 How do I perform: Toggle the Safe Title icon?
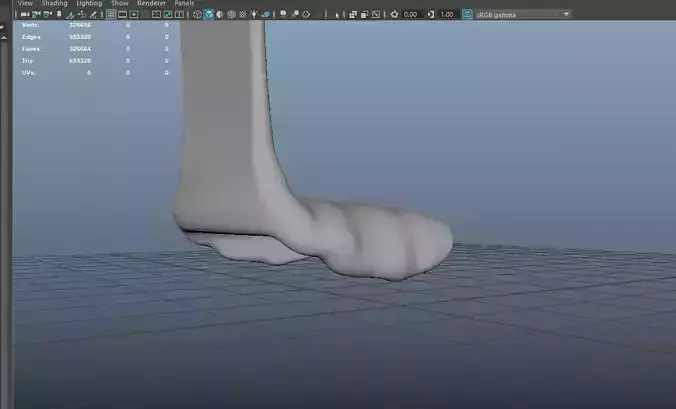179,14
